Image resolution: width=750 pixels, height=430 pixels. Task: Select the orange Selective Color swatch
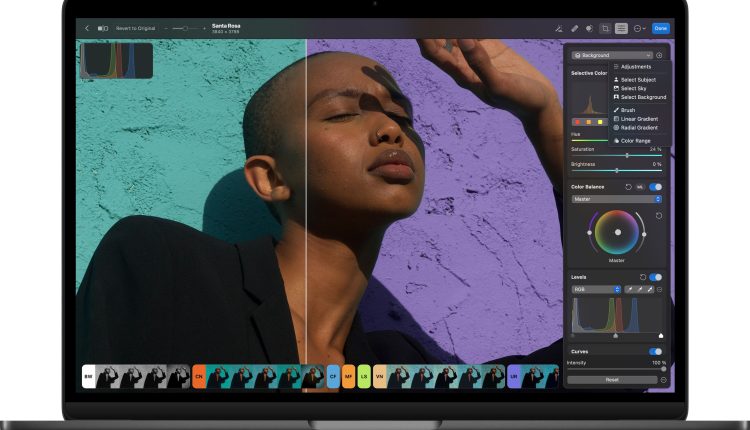(588, 122)
